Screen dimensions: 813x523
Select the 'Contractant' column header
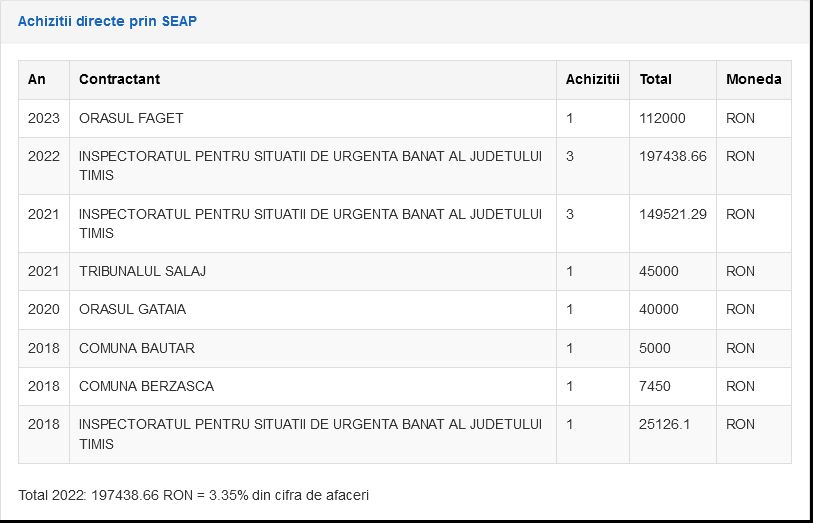pos(119,79)
